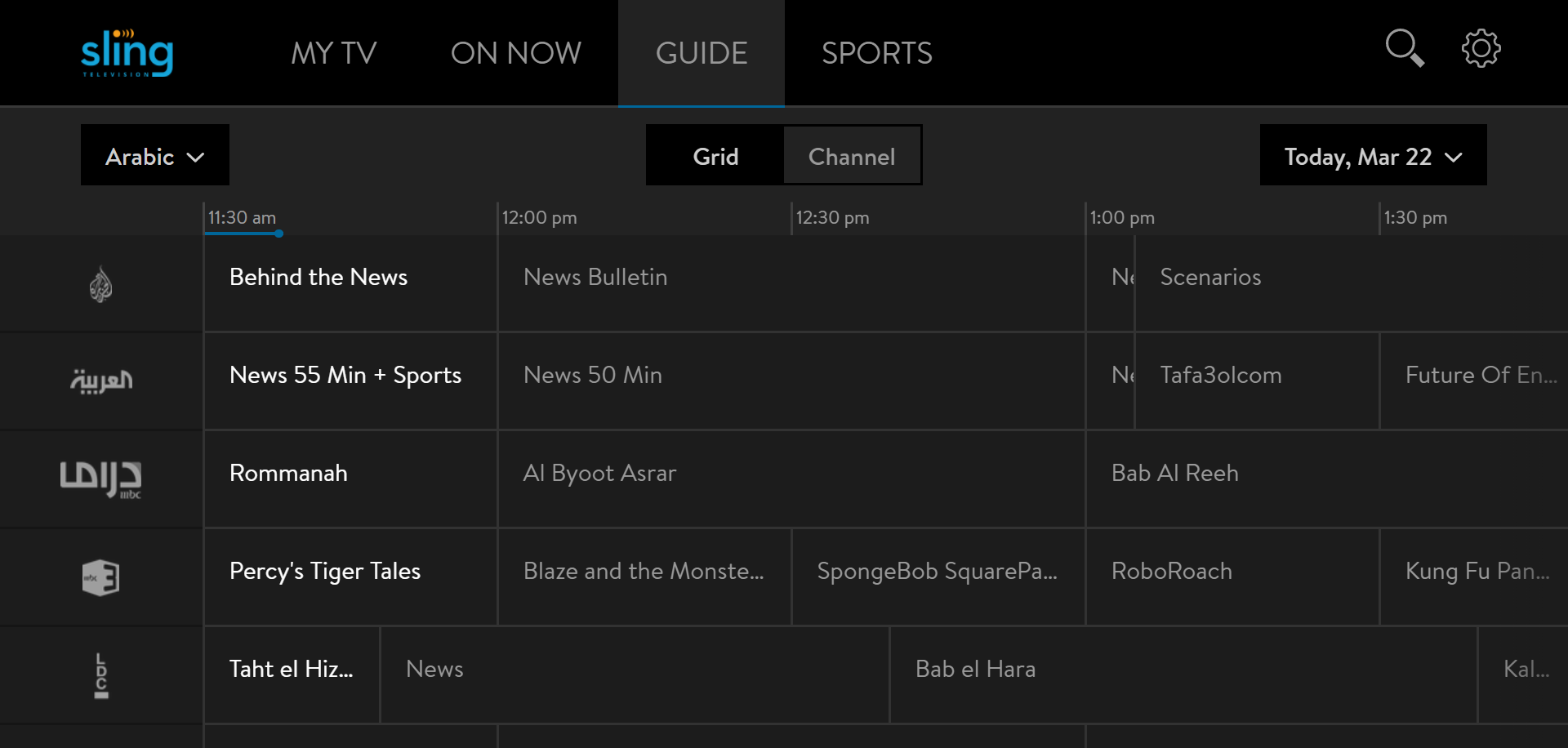
Task: Select News Bulletin program
Action: pyautogui.click(x=791, y=283)
